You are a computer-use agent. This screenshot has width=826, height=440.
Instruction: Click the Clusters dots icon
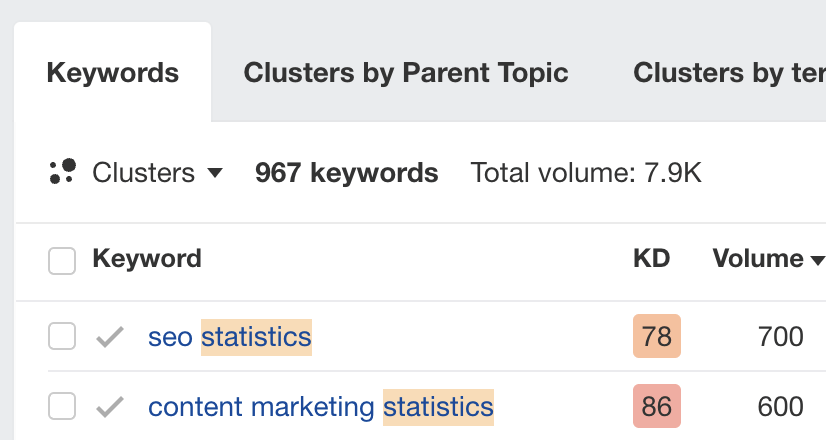click(x=62, y=172)
